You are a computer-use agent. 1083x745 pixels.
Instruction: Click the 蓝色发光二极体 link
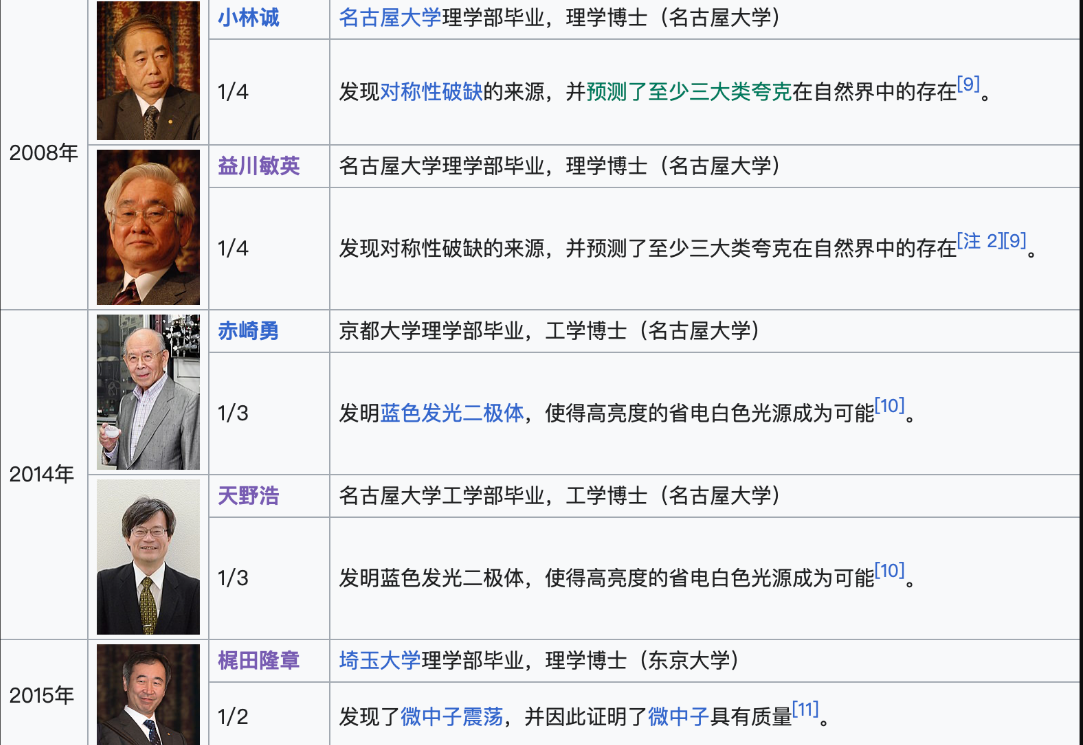[x=452, y=413]
